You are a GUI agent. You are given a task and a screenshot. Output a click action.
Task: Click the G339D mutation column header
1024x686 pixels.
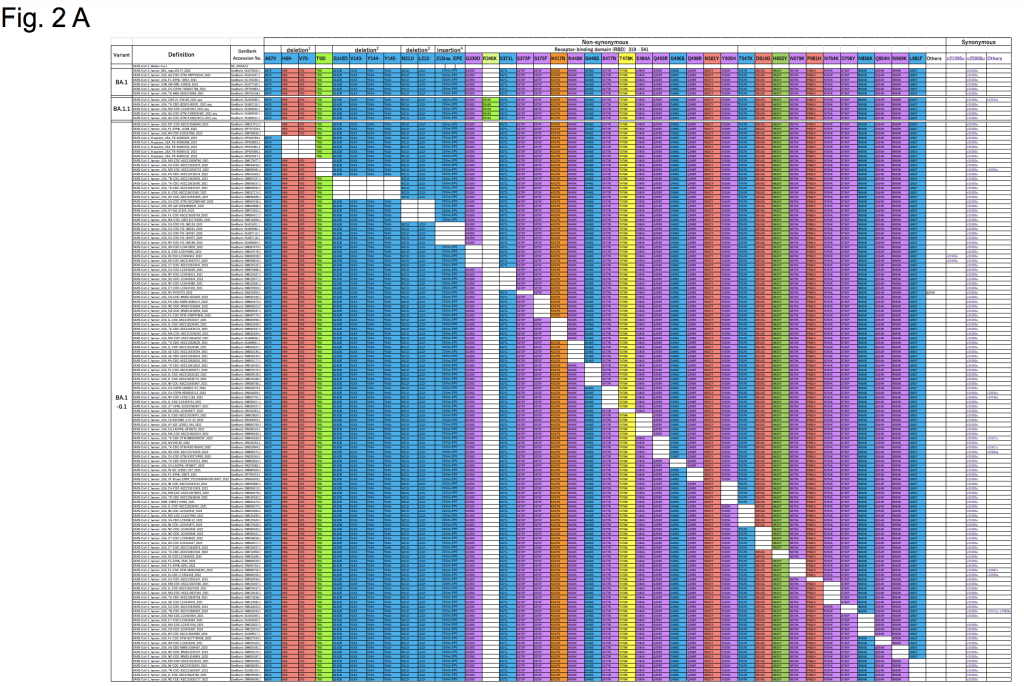(473, 59)
